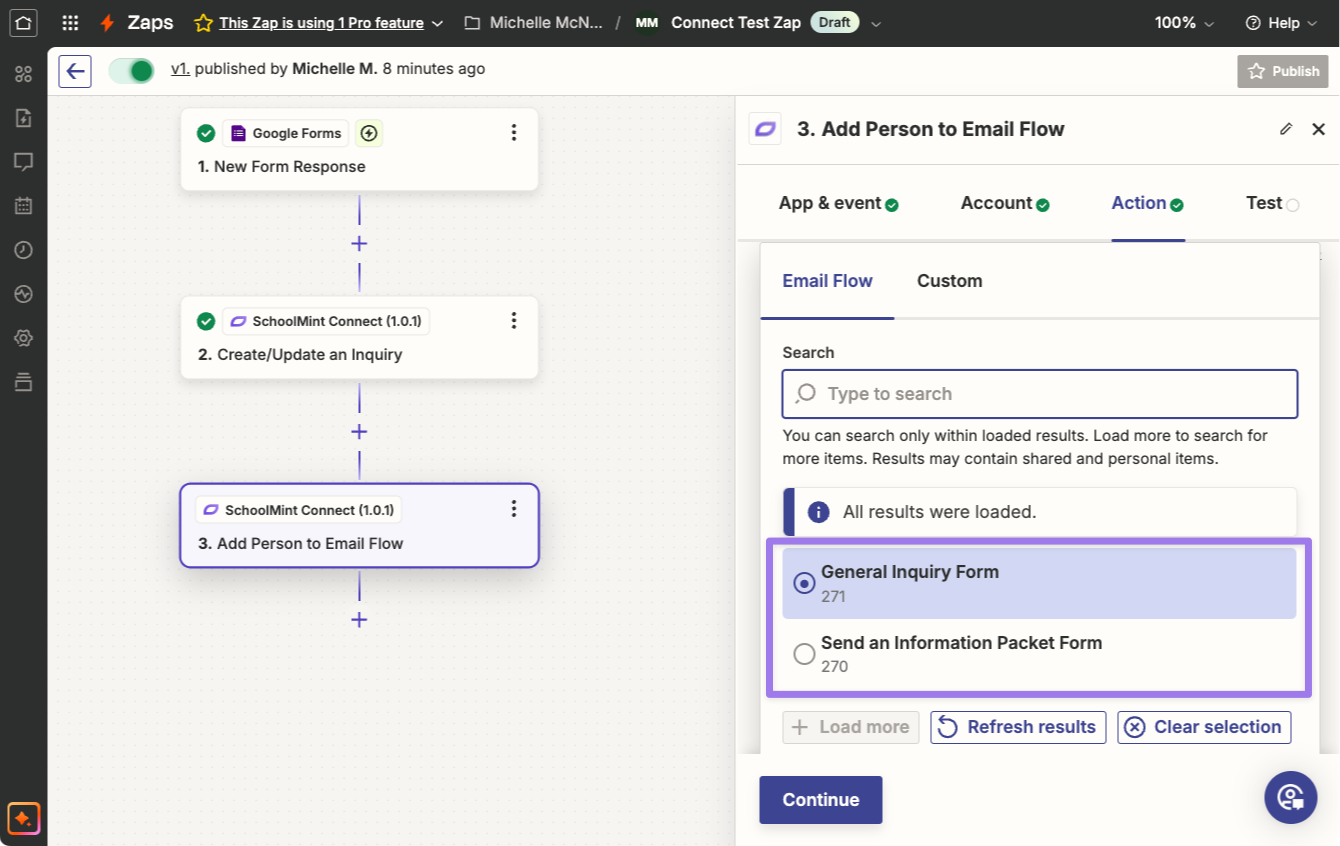1340x846 pixels.
Task: Select the Add Person to Email Flow card
Action: coord(359,526)
